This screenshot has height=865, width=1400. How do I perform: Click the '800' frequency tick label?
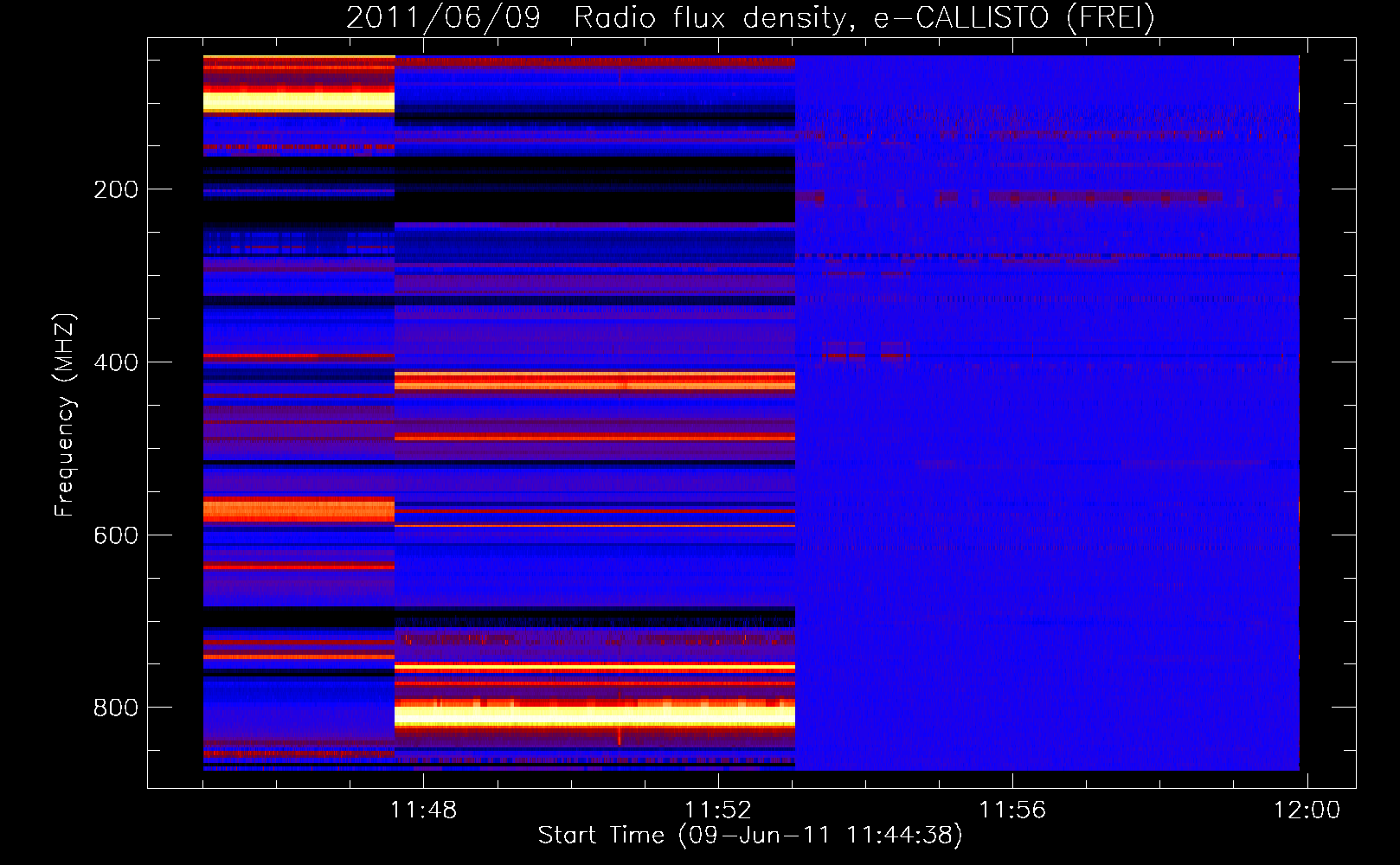[116, 708]
